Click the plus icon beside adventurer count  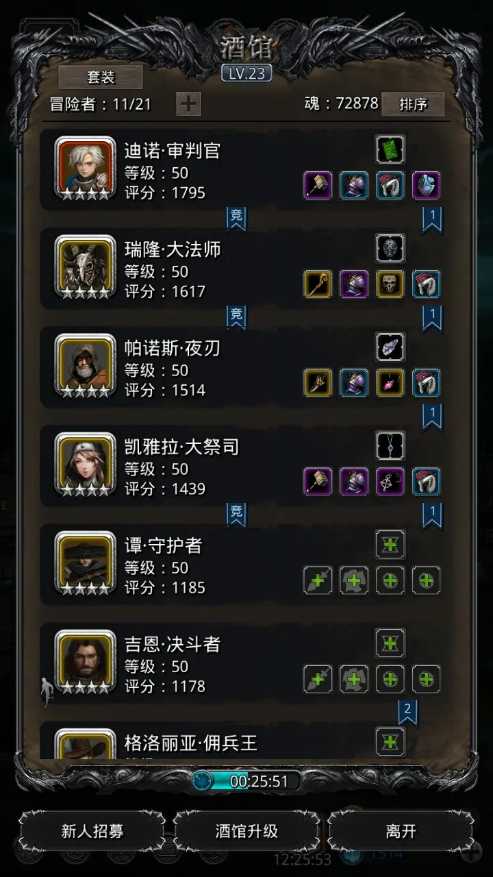coord(189,104)
